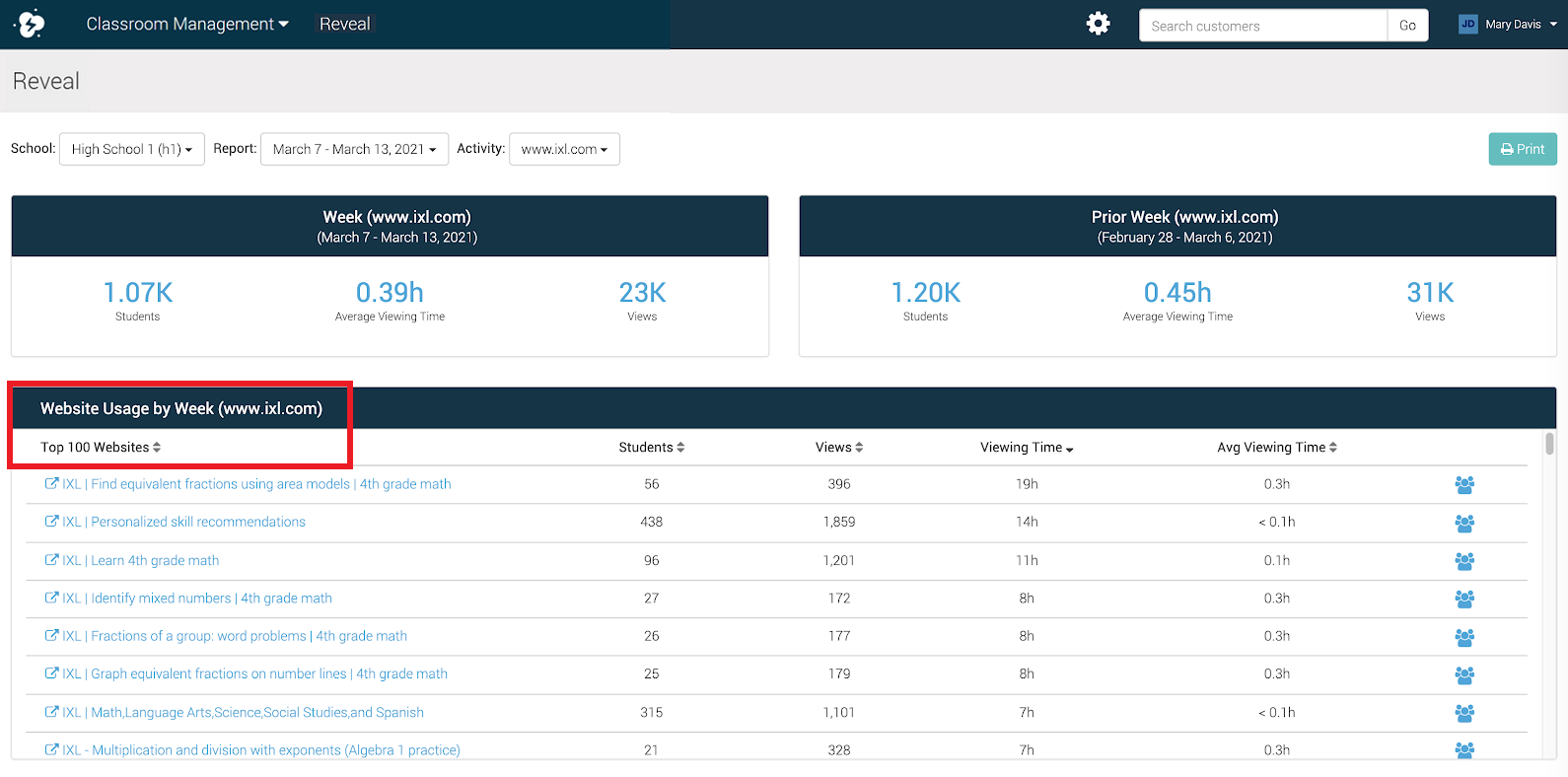1568x777 pixels.
Task: Sort table by Top 100 Websites column
Action: tap(101, 448)
